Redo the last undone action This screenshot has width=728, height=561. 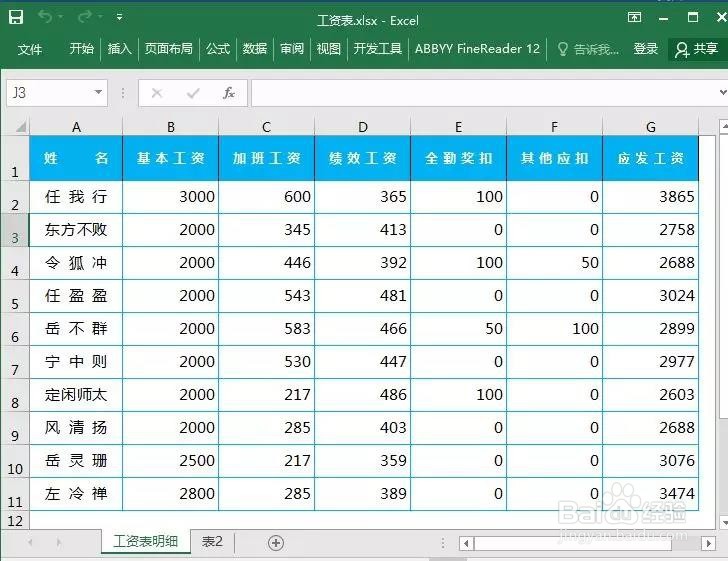pos(84,17)
